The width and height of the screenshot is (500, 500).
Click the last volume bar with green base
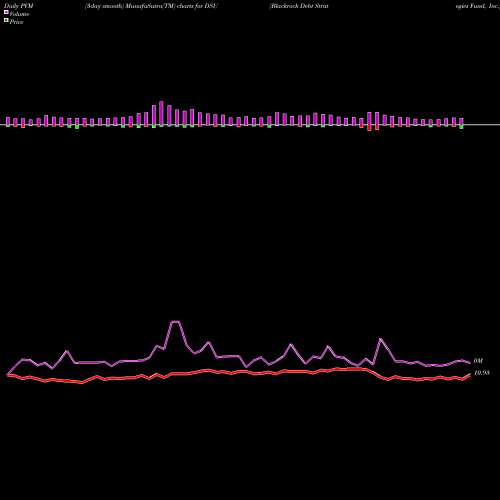pos(461,123)
